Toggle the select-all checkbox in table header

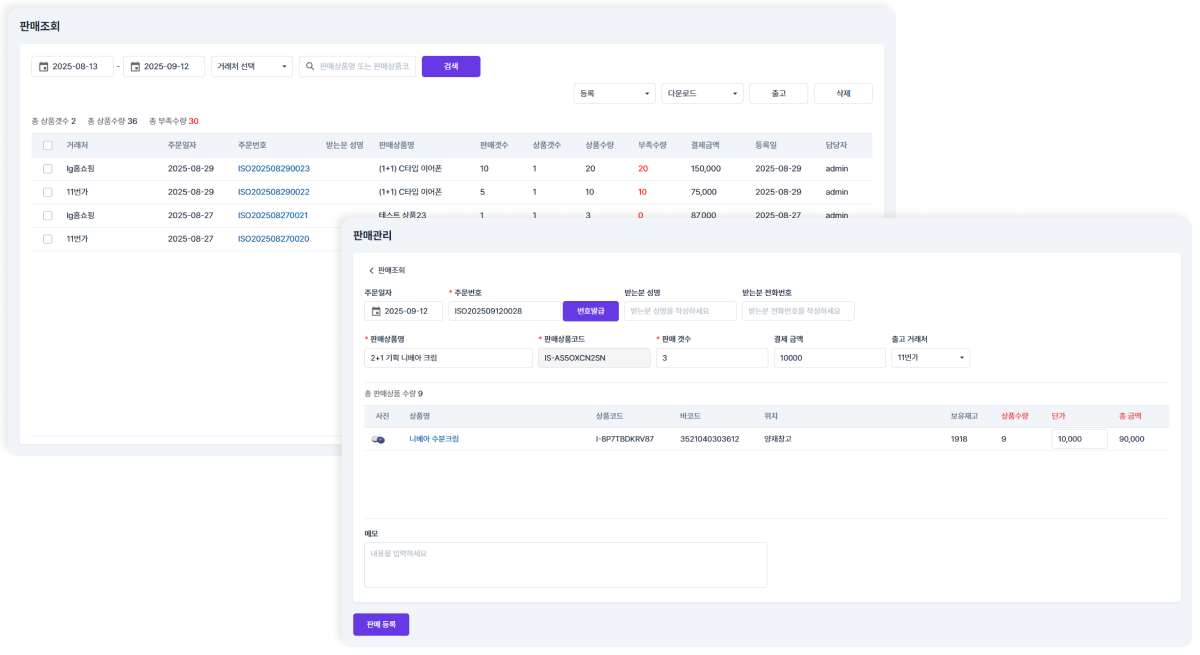coord(47,145)
